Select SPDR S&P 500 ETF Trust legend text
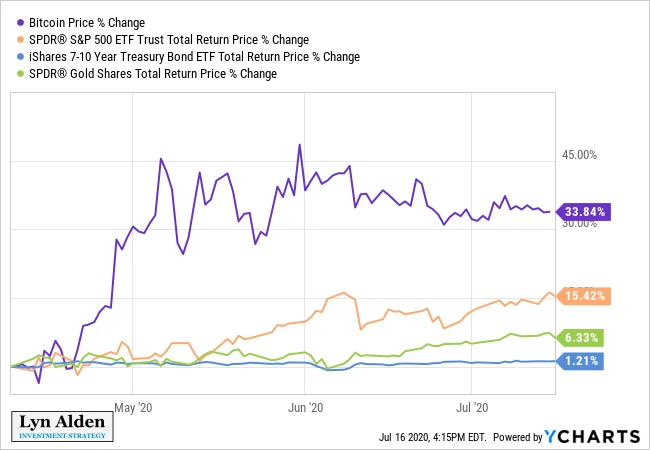650x450 pixels. point(169,40)
